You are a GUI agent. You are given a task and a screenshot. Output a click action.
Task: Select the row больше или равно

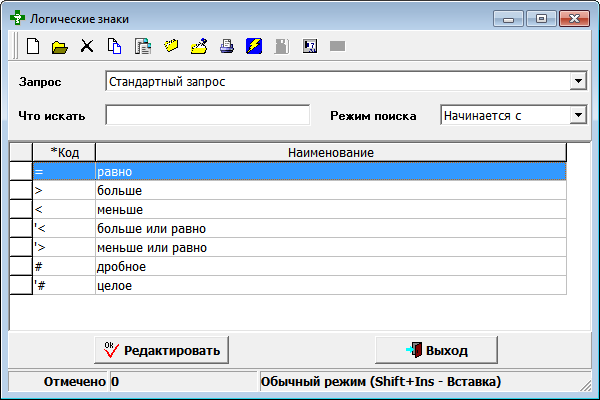pyautogui.click(x=300, y=229)
